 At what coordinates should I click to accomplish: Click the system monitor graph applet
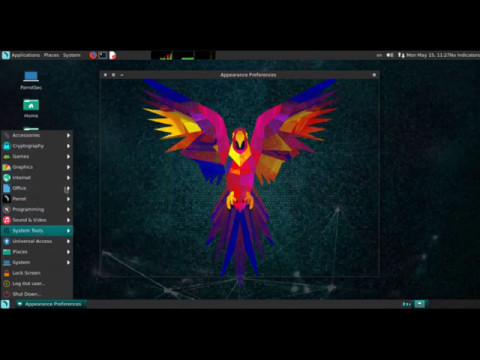pyautogui.click(x=183, y=55)
